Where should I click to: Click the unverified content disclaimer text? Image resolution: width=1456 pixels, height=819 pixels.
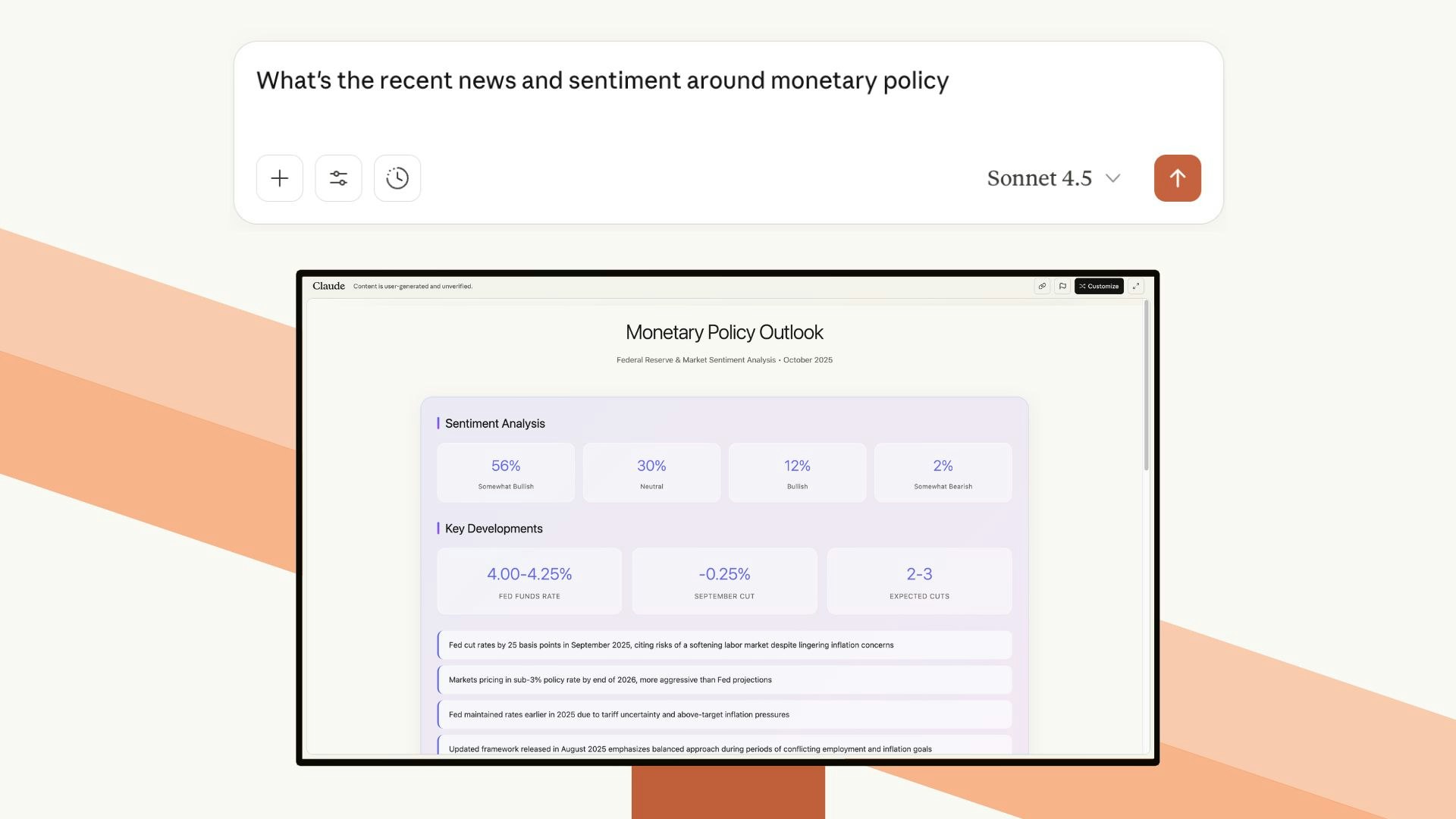413,286
